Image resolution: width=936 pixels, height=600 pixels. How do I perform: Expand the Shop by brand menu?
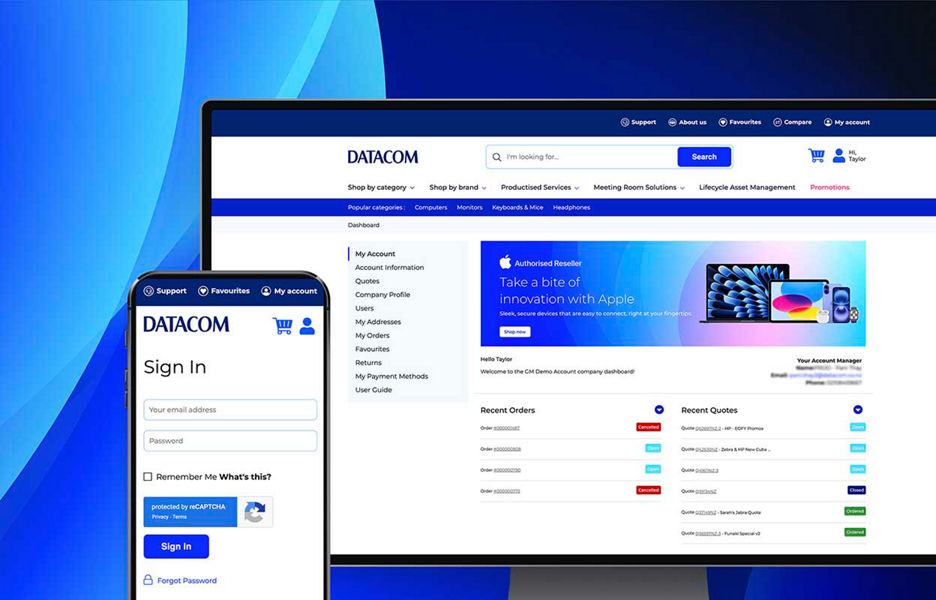click(458, 187)
